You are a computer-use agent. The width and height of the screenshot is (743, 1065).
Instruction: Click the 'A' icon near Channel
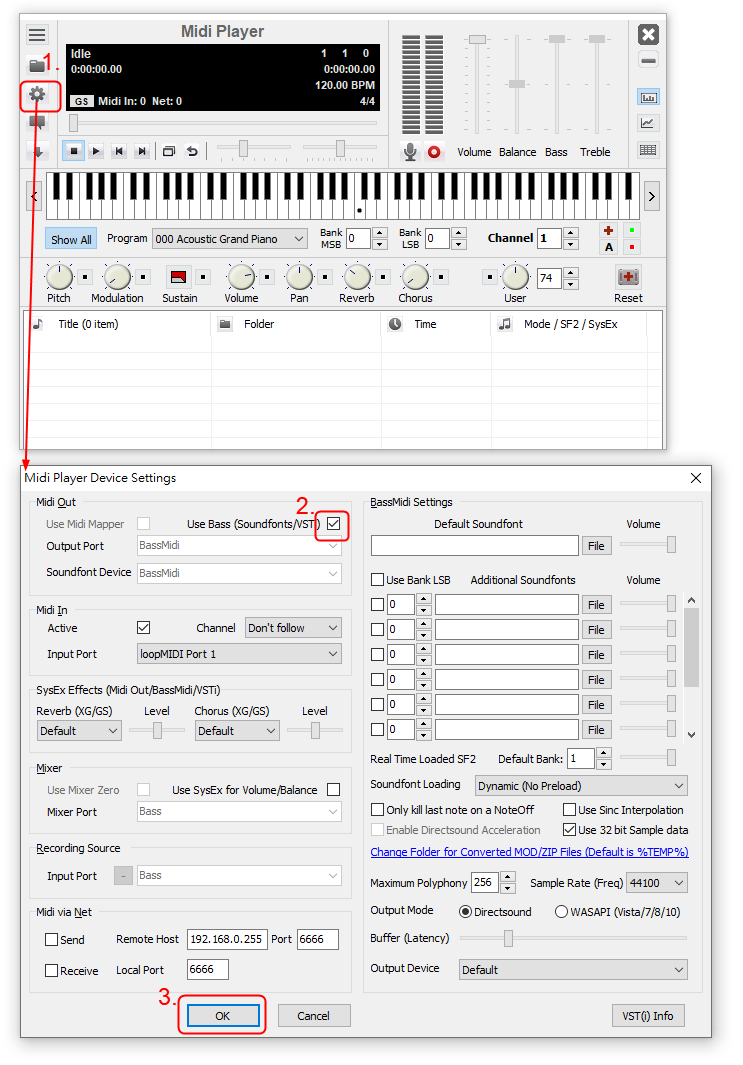609,247
